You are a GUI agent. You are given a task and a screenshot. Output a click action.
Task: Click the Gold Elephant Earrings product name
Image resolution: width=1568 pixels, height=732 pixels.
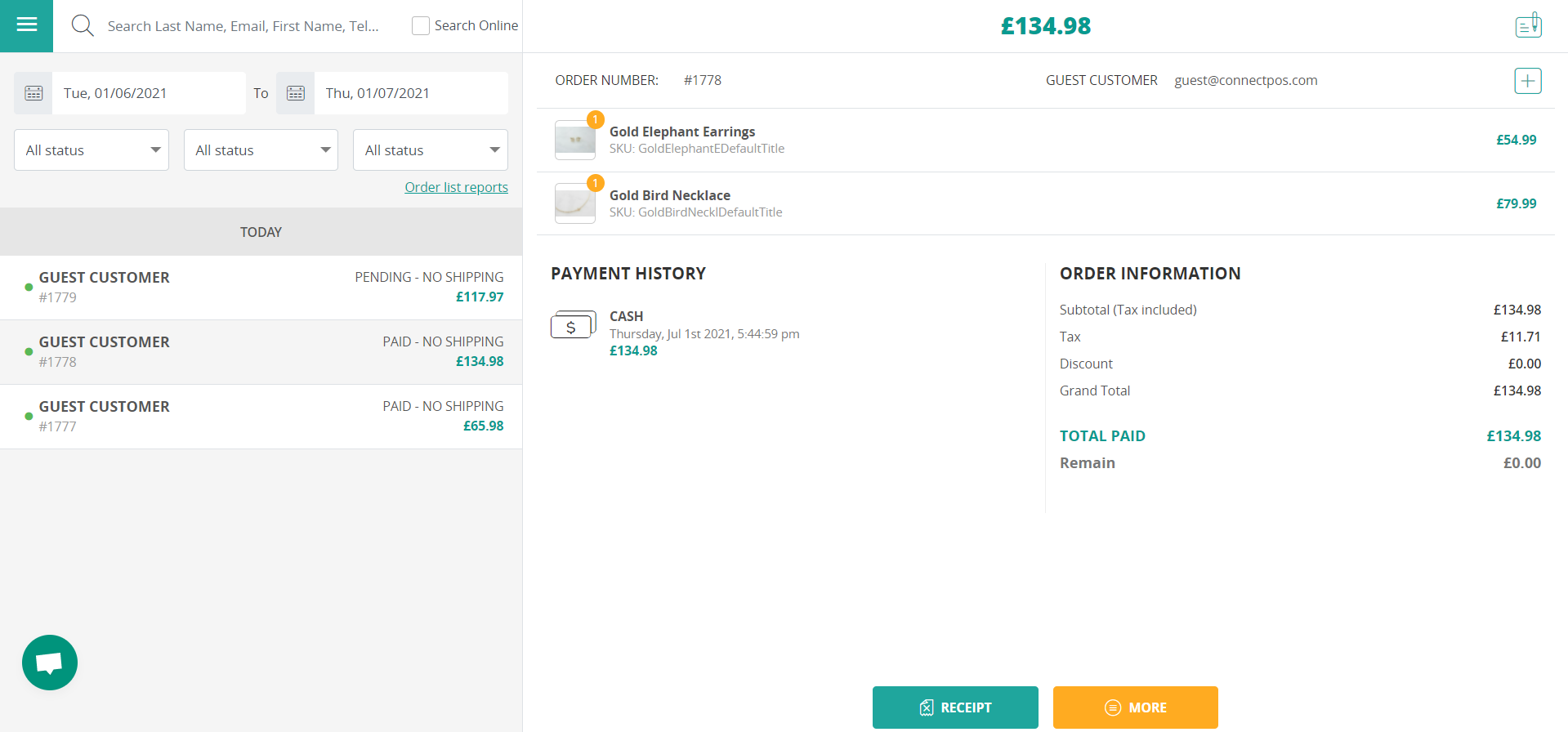682,132
